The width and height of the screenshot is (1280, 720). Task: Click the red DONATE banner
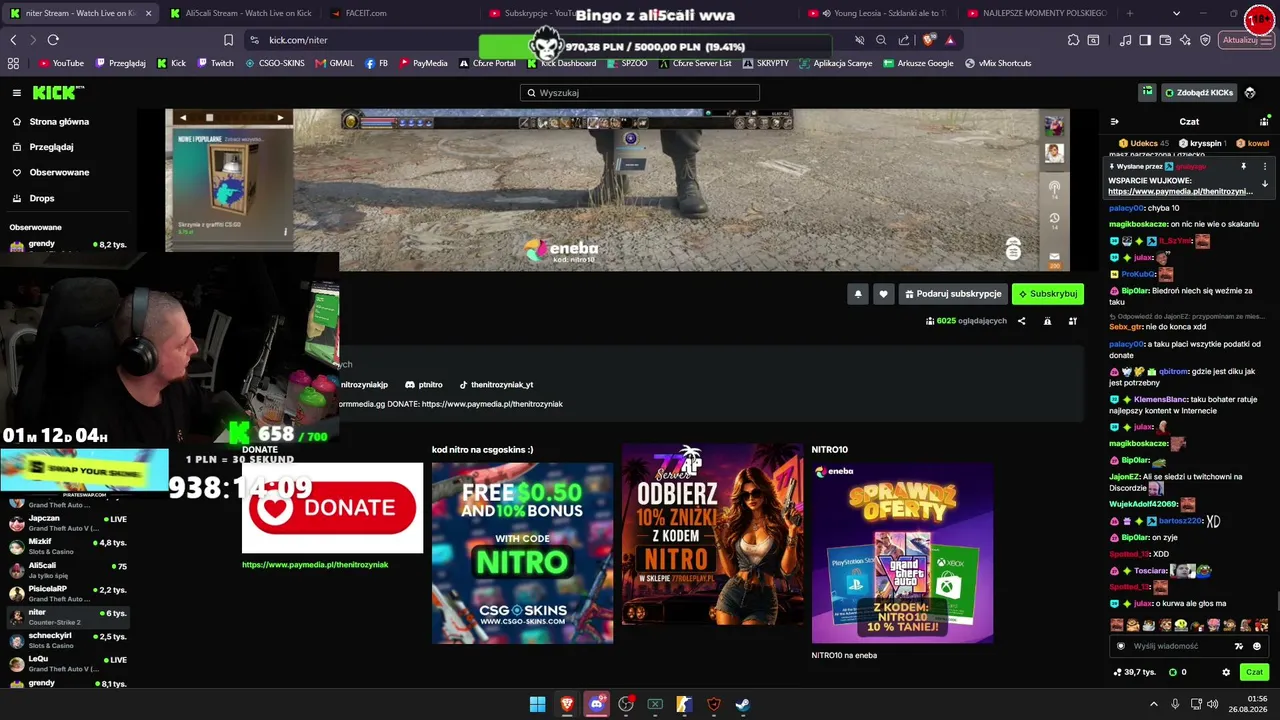(332, 507)
